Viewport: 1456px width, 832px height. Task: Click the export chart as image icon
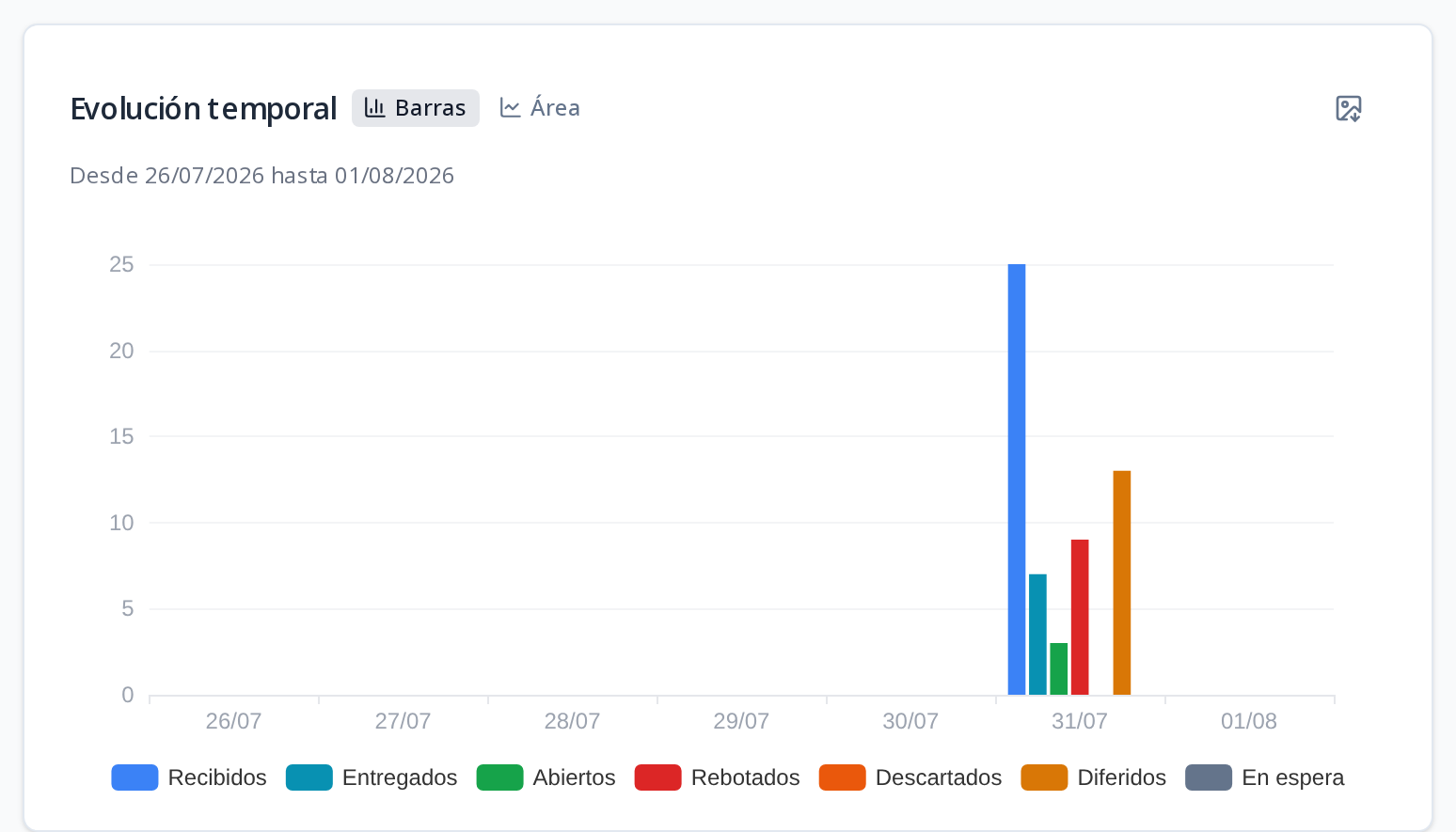pyautogui.click(x=1348, y=108)
